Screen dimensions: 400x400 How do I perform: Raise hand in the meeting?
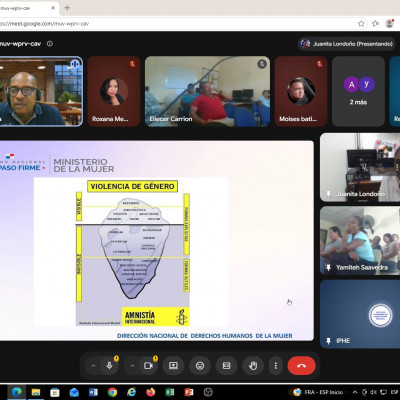[x=253, y=366]
